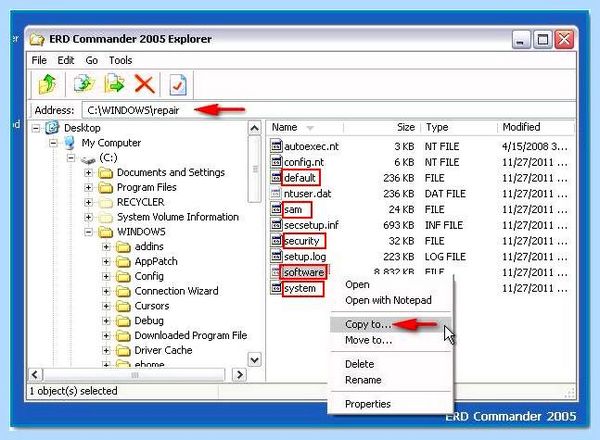
Task: Click the Desktop icon in the tree
Action: 52,128
